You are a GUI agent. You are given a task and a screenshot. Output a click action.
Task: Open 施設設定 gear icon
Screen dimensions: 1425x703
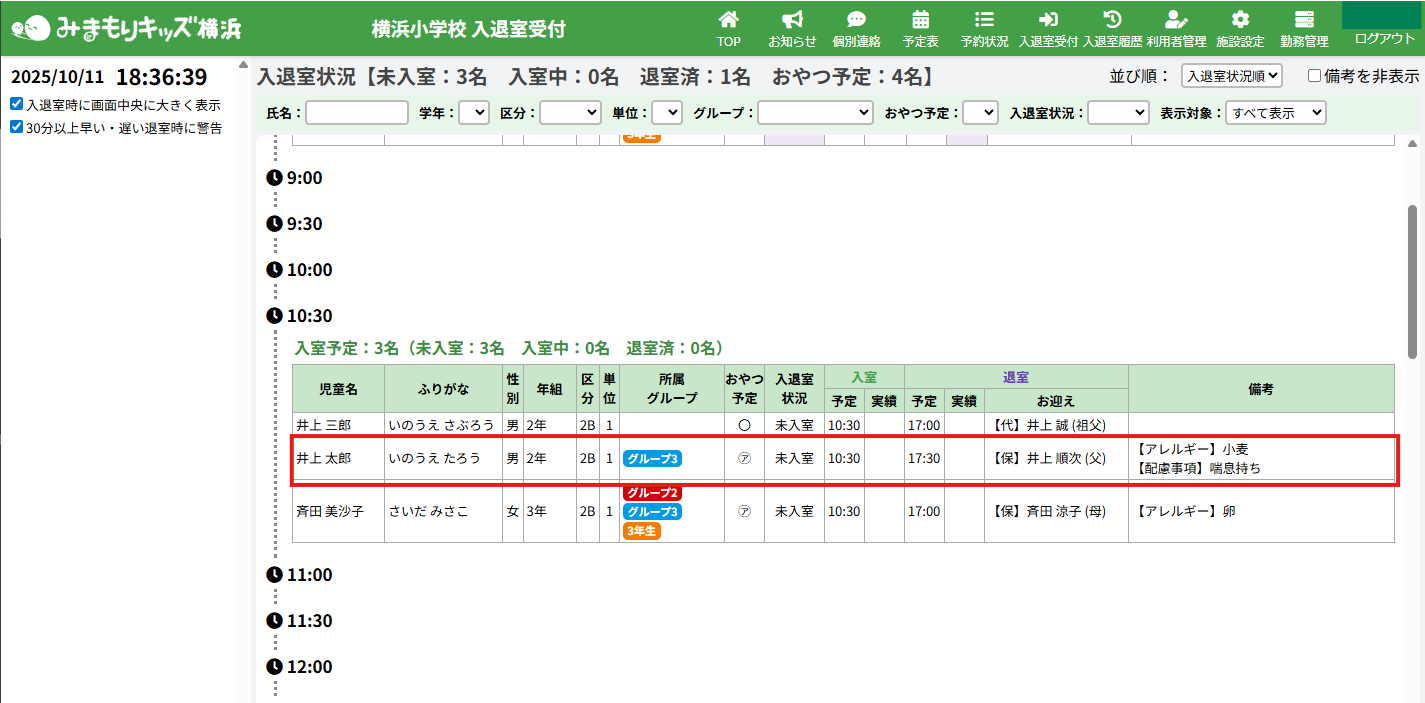1240,20
